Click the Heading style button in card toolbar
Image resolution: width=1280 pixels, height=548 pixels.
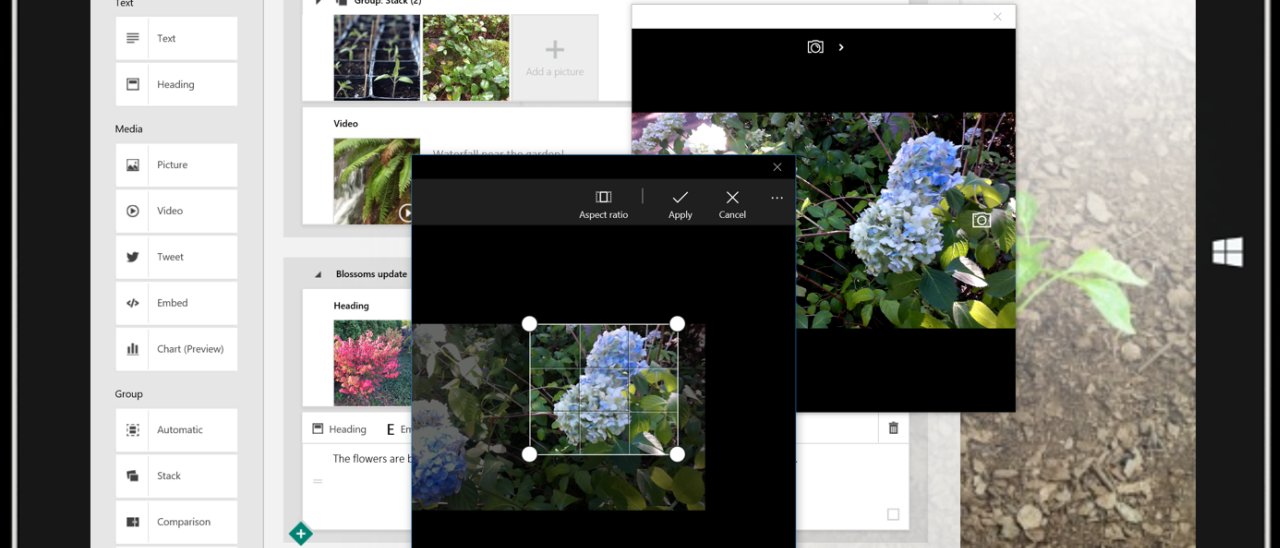click(339, 429)
